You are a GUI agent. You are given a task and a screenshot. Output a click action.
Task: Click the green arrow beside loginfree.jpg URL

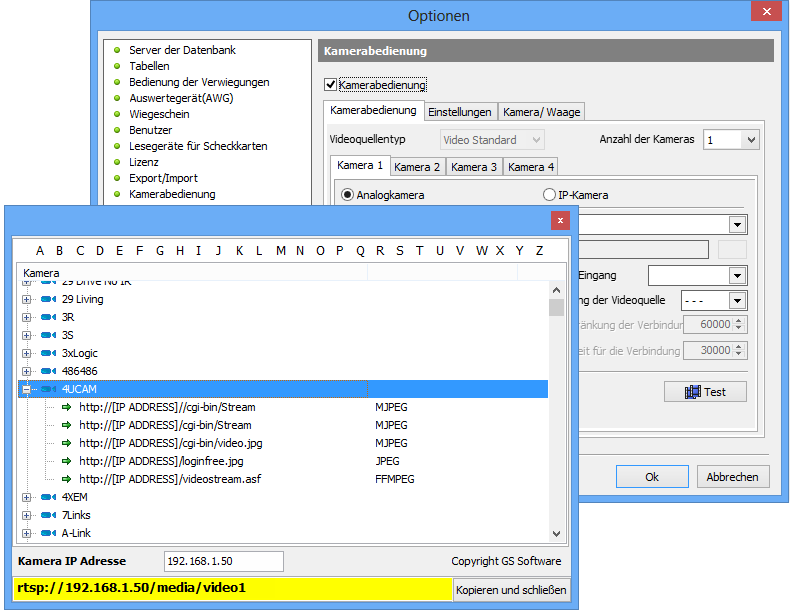(x=66, y=461)
